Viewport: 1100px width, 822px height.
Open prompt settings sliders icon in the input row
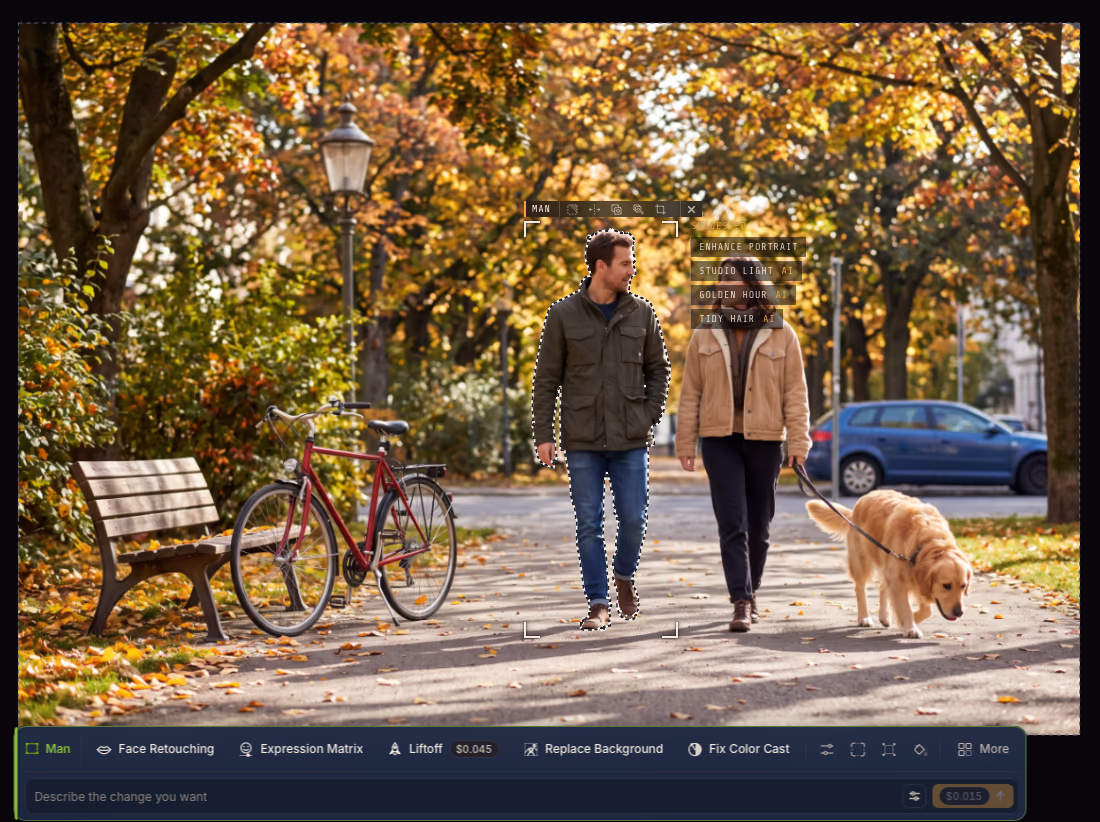tap(914, 796)
